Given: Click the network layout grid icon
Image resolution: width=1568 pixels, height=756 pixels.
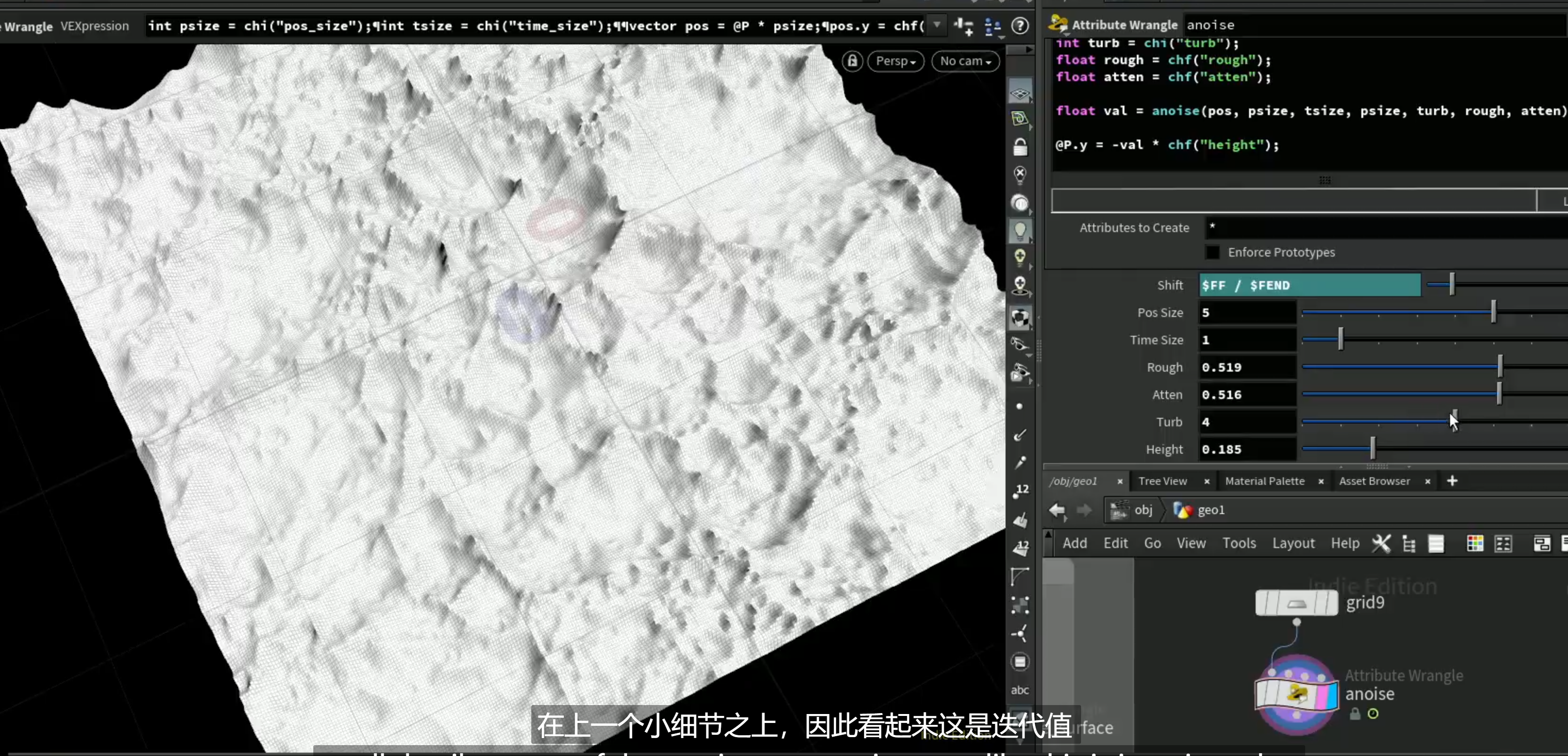Looking at the screenshot, I should coord(1503,543).
